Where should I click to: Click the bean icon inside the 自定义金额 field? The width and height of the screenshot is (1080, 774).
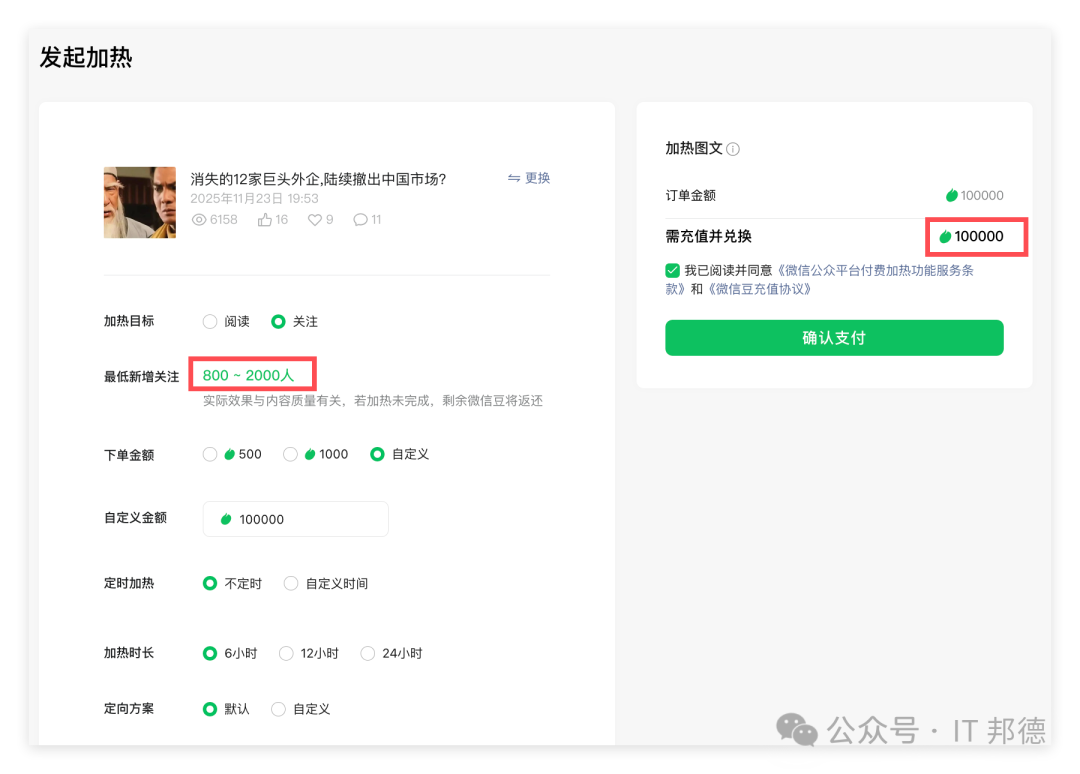(x=225, y=519)
